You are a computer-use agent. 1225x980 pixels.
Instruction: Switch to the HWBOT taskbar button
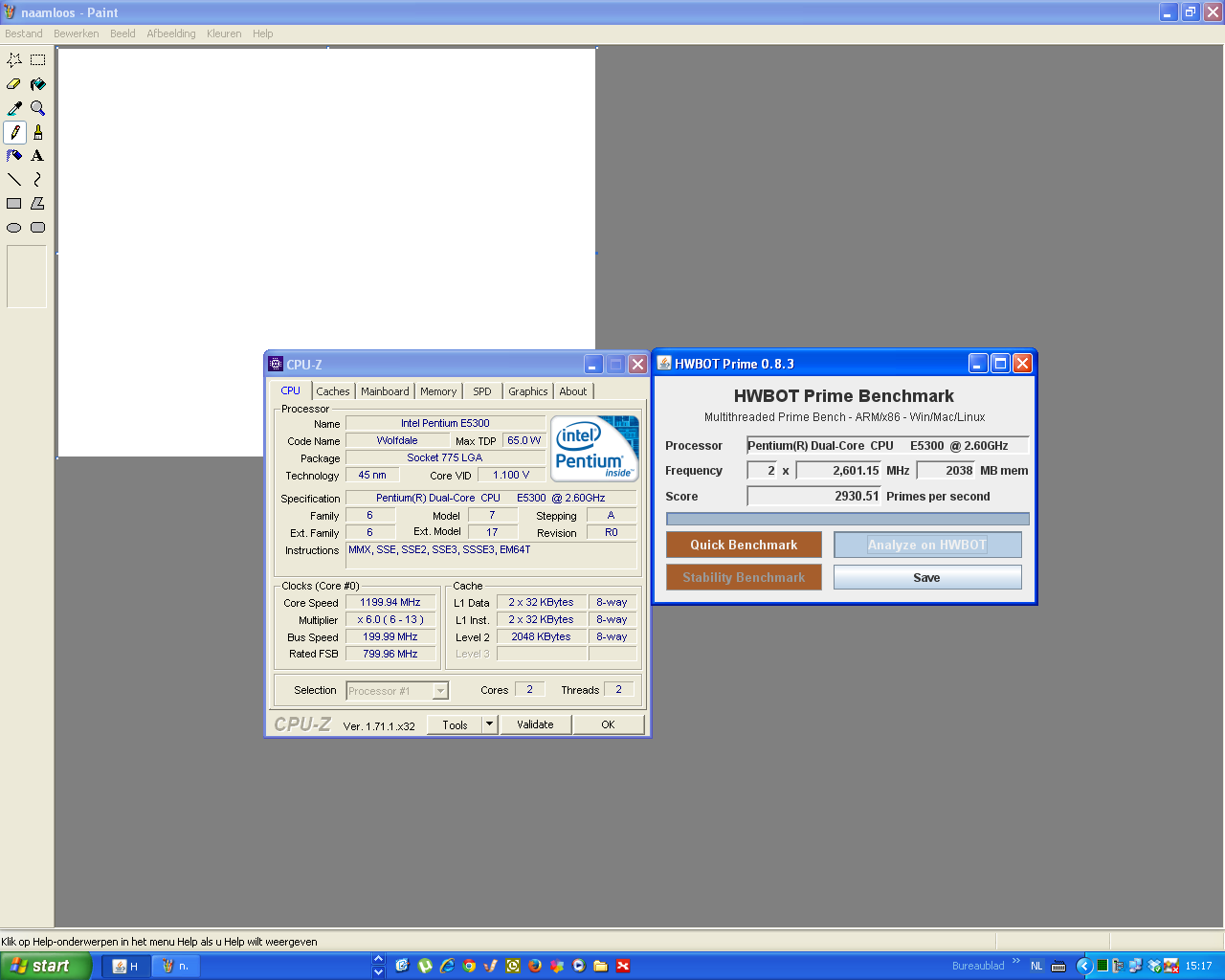[x=125, y=967]
